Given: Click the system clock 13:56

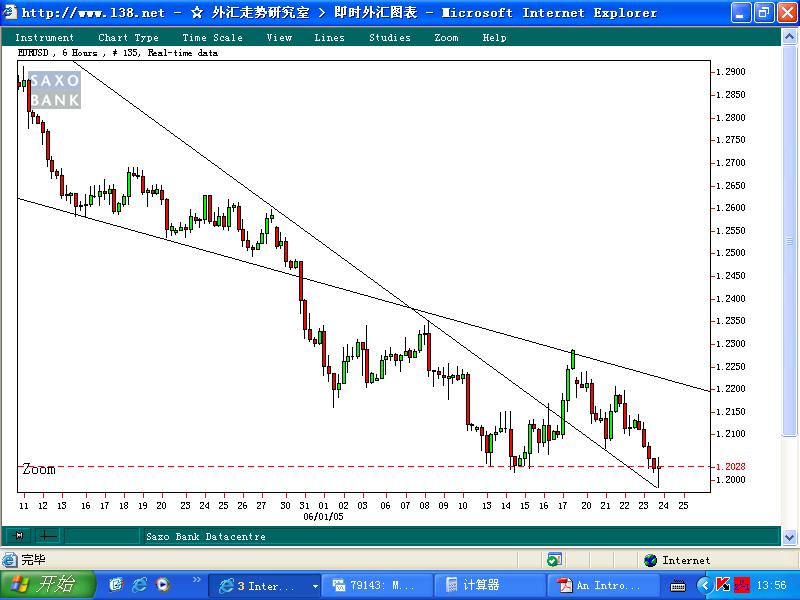Looking at the screenshot, I should [771, 585].
